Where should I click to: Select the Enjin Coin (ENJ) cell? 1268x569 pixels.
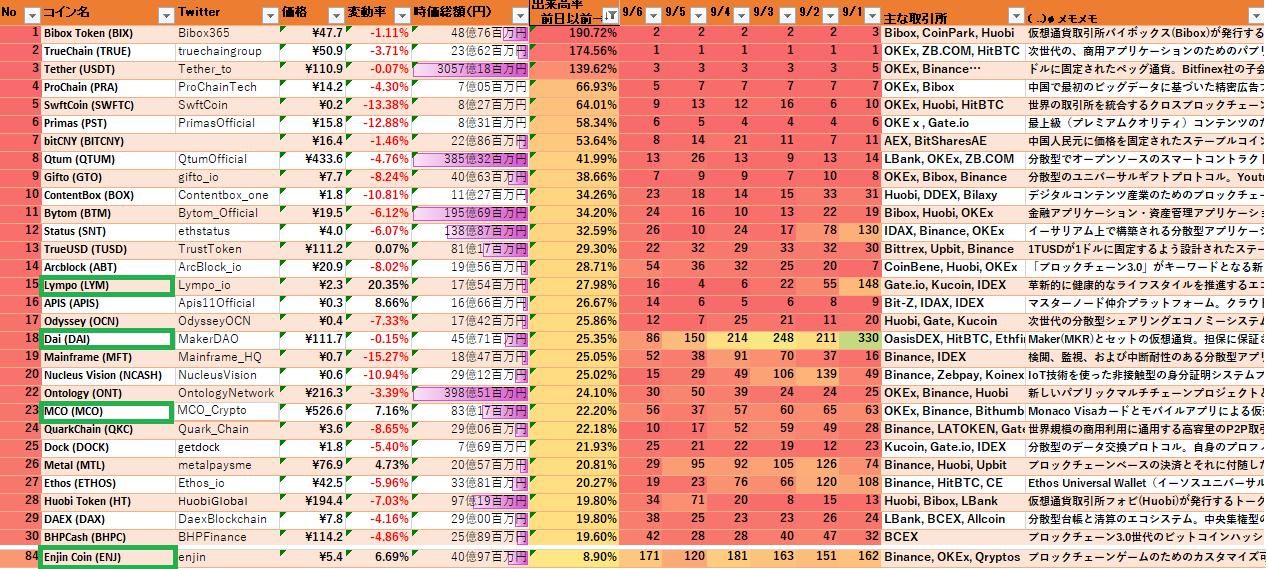click(x=105, y=557)
